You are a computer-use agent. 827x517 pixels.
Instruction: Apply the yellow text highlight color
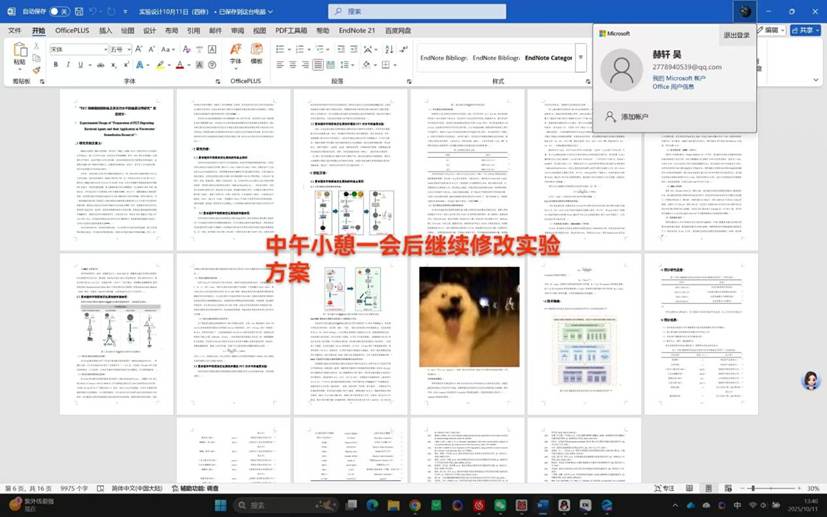160,65
